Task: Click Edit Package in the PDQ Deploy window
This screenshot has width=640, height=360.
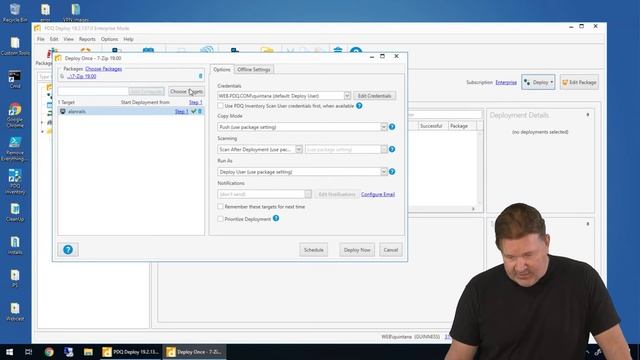Action: click(x=579, y=82)
